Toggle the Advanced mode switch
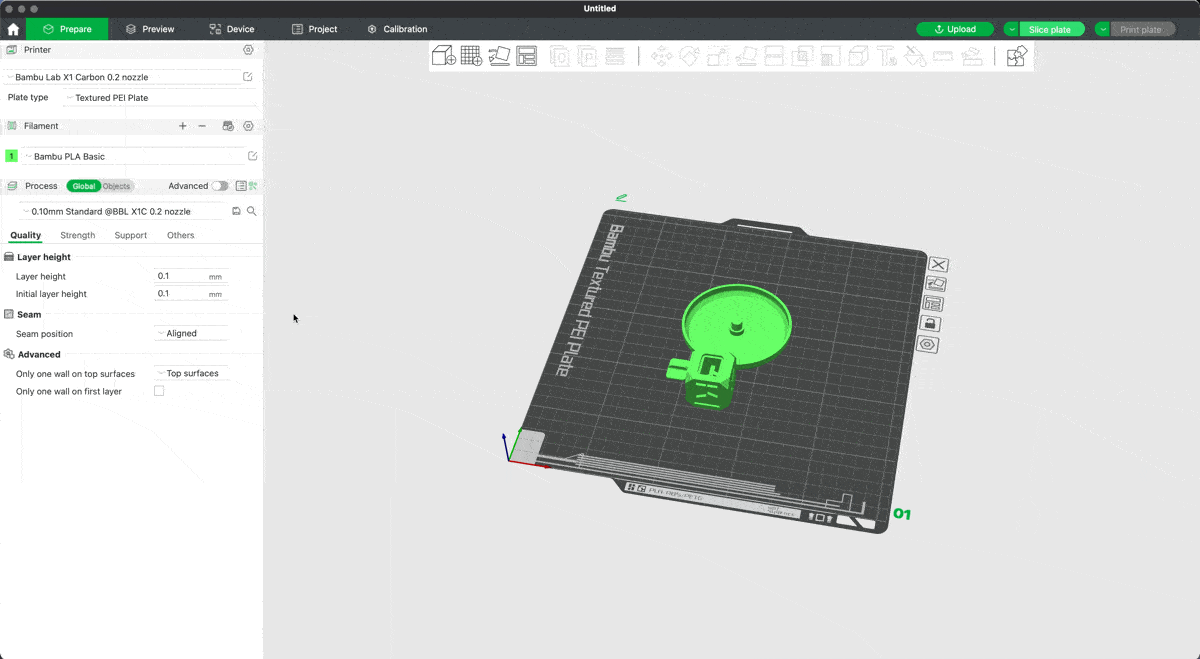Screen dimensions: 1200x659 (x=219, y=186)
